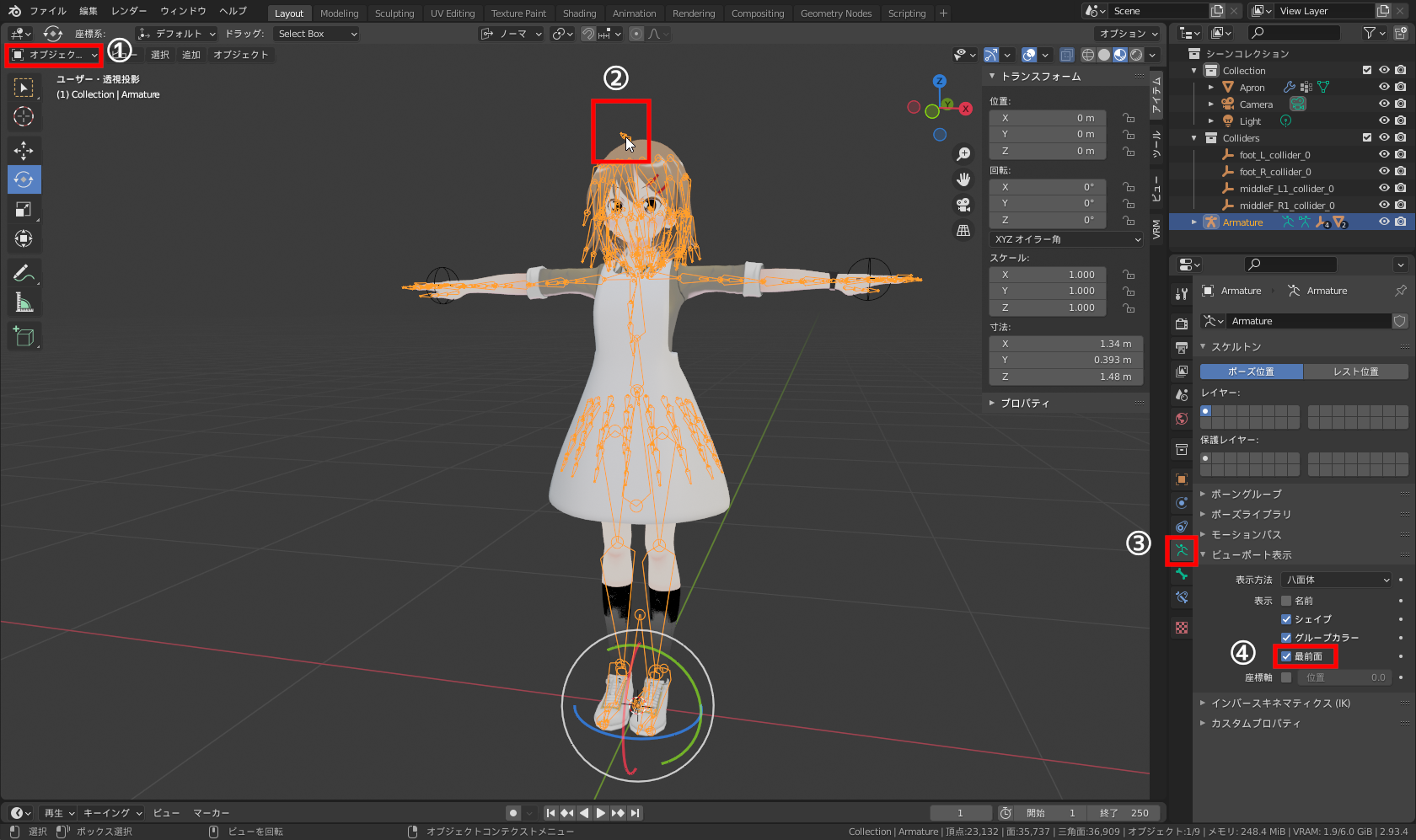
Task: Select the Scale tool
Action: pyautogui.click(x=24, y=210)
